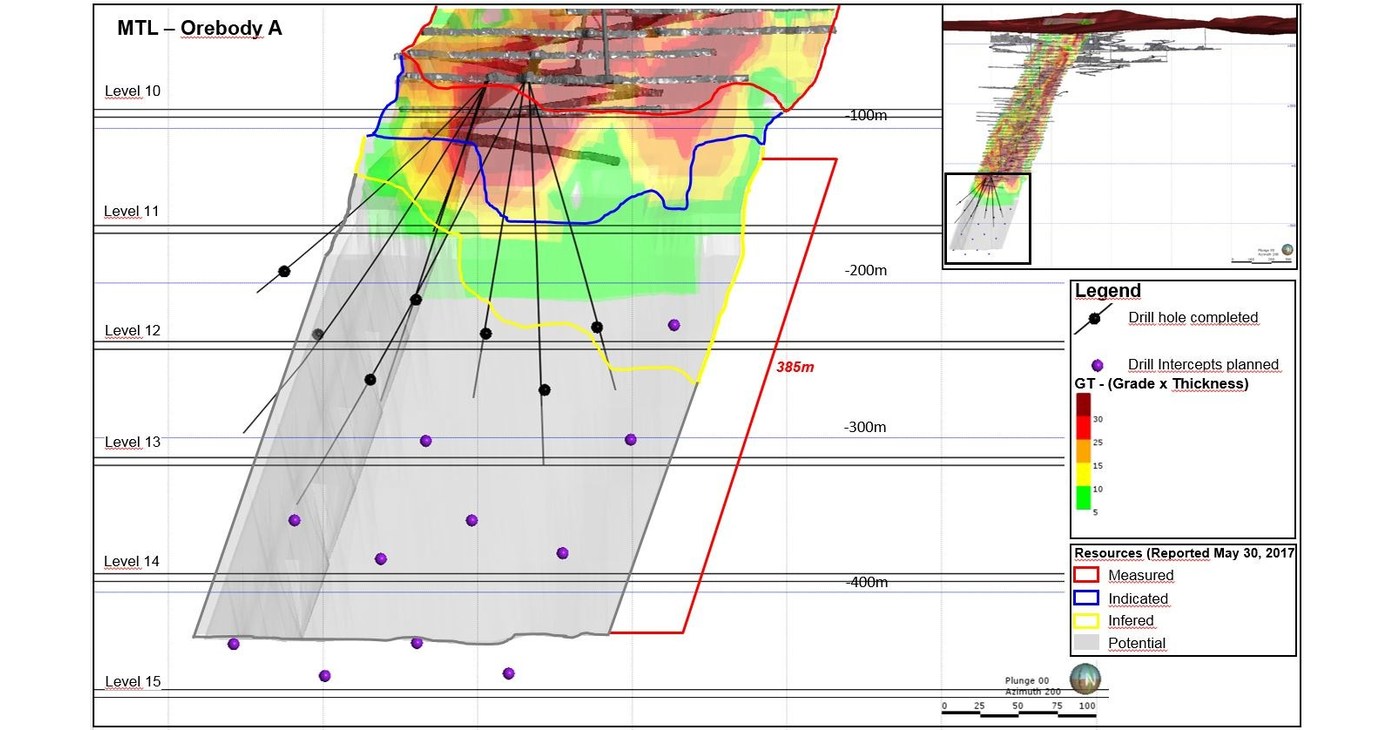The image size is (1394, 730).
Task: Select the yellow Infered resource outline box in legend
Action: click(x=1086, y=621)
